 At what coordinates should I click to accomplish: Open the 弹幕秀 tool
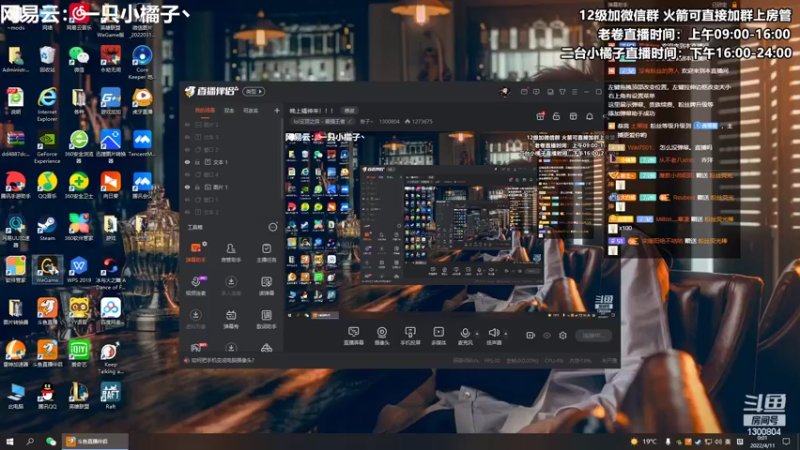point(231,319)
